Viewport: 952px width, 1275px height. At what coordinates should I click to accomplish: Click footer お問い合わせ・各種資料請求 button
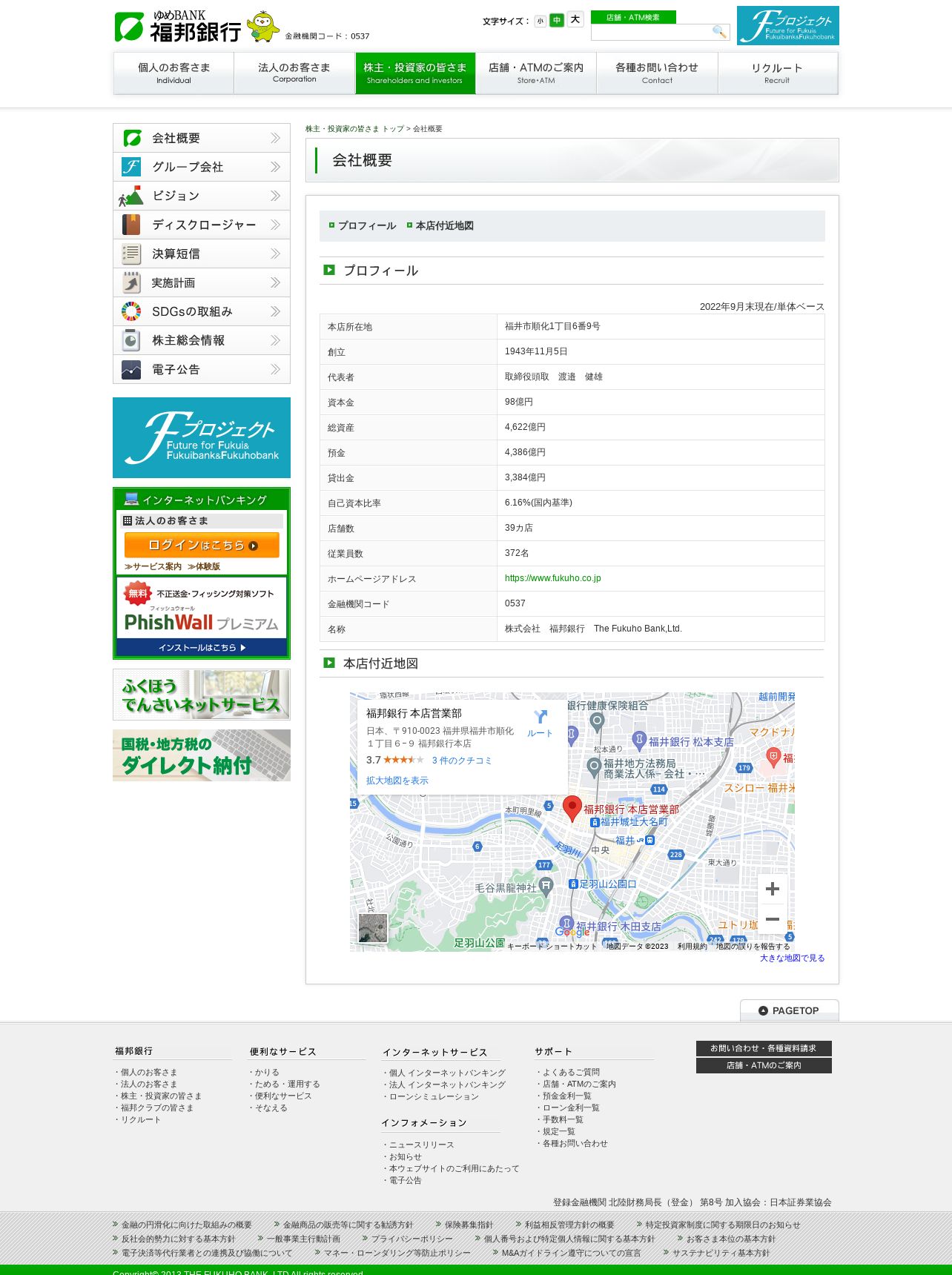pos(764,1048)
